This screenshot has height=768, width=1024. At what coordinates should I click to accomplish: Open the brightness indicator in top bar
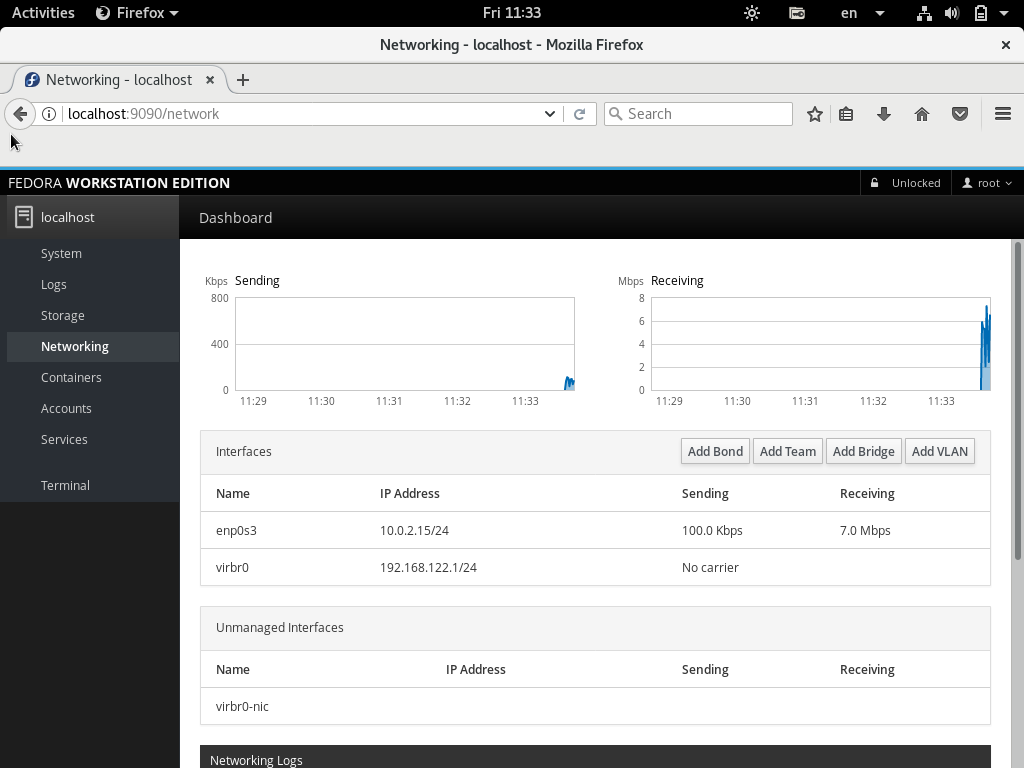coord(752,13)
